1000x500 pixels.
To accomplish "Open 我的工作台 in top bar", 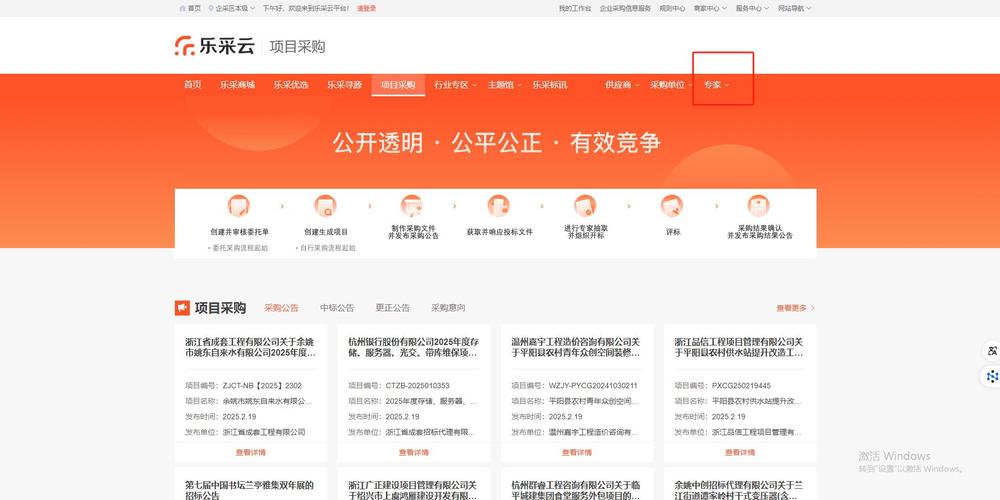I will pyautogui.click(x=575, y=8).
